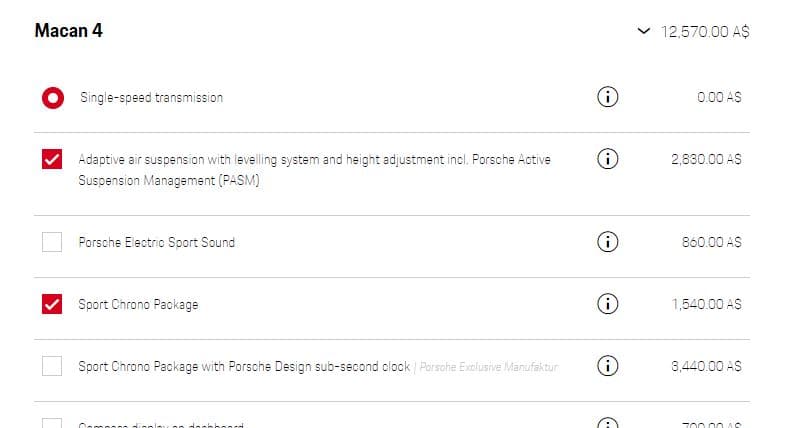The height and width of the screenshot is (428, 793).
Task: Click the Single-speed transmission label
Action: (152, 98)
